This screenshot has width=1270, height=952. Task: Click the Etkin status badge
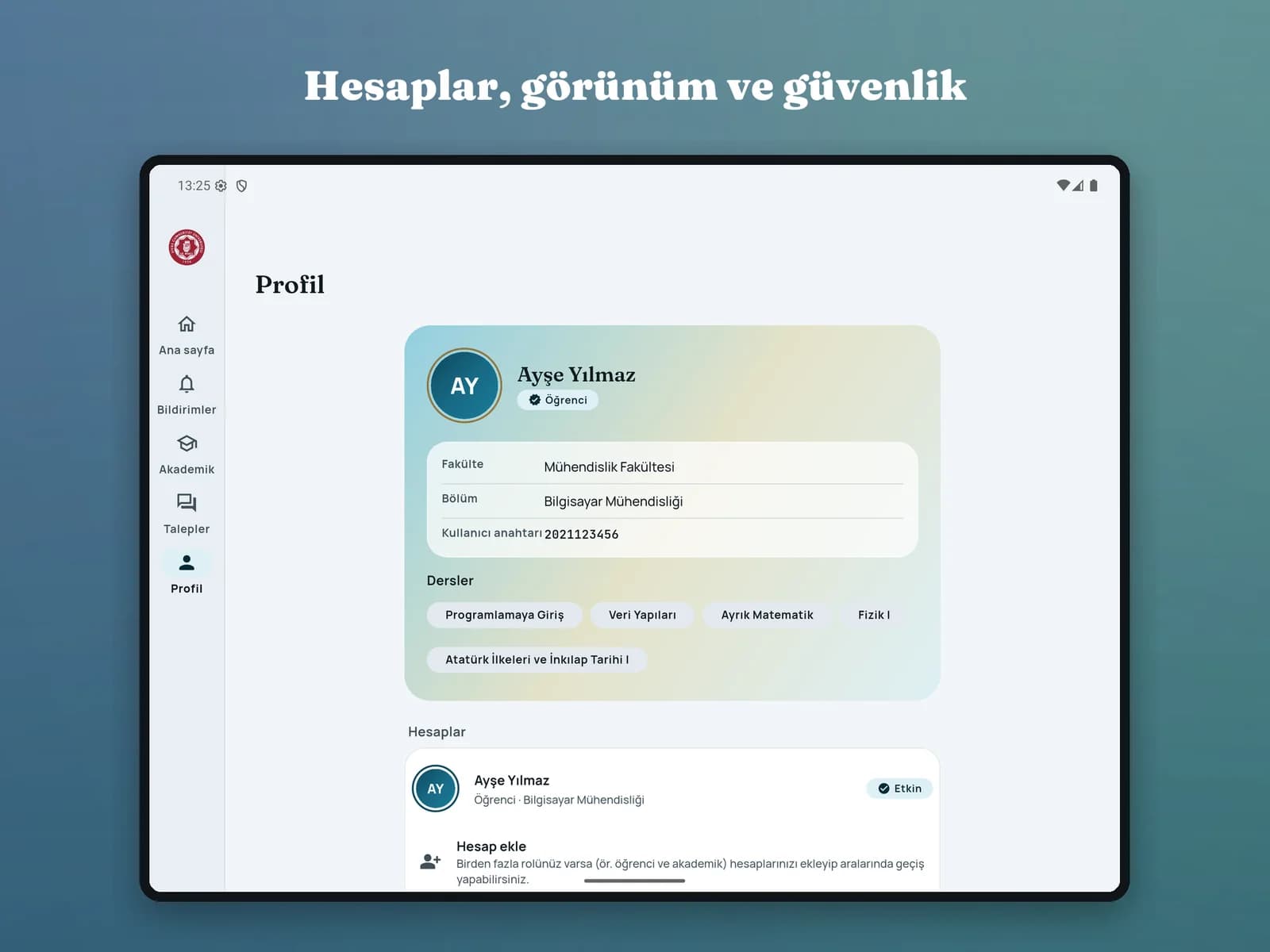click(x=899, y=789)
